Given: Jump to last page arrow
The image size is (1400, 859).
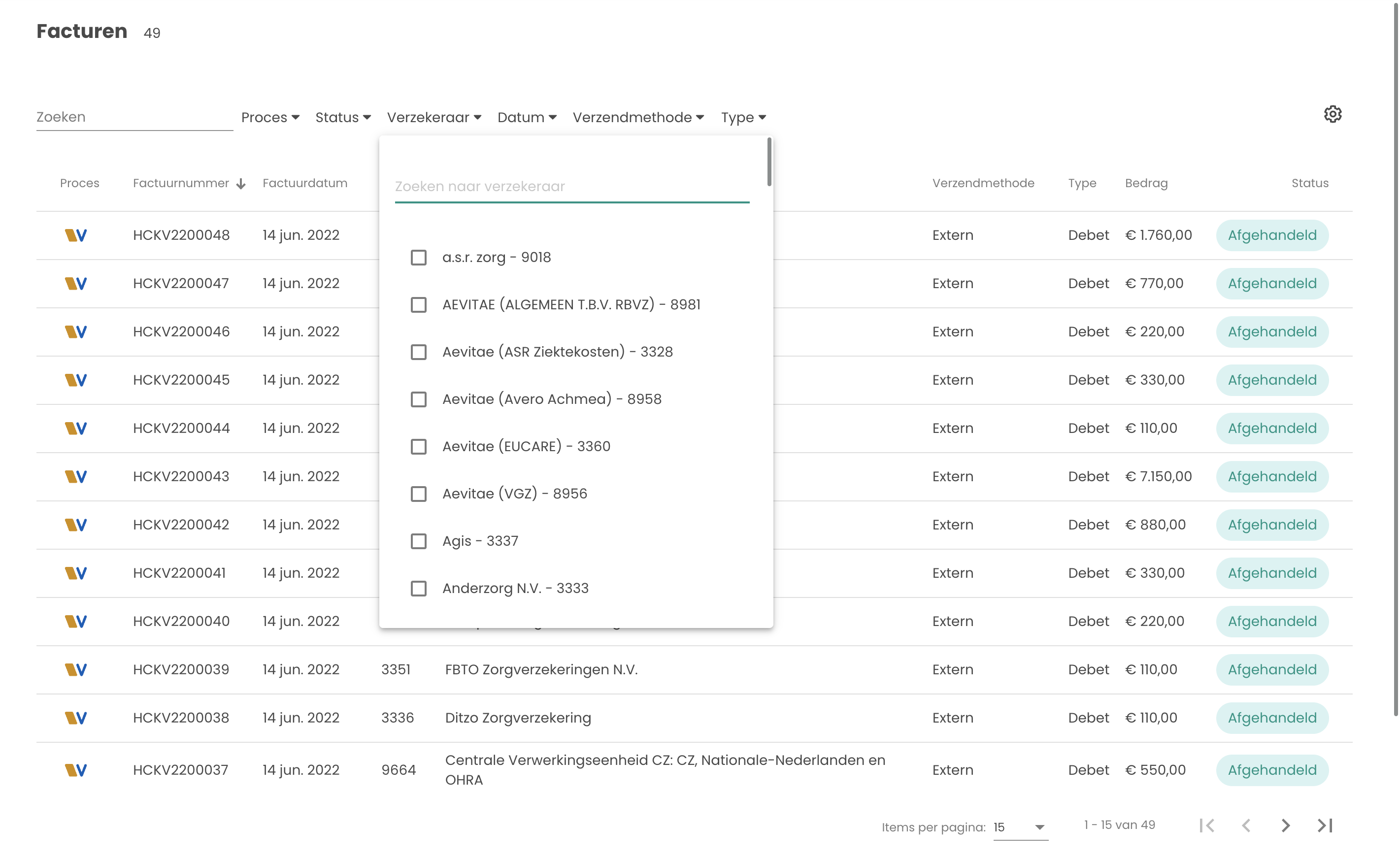Looking at the screenshot, I should click(x=1325, y=825).
